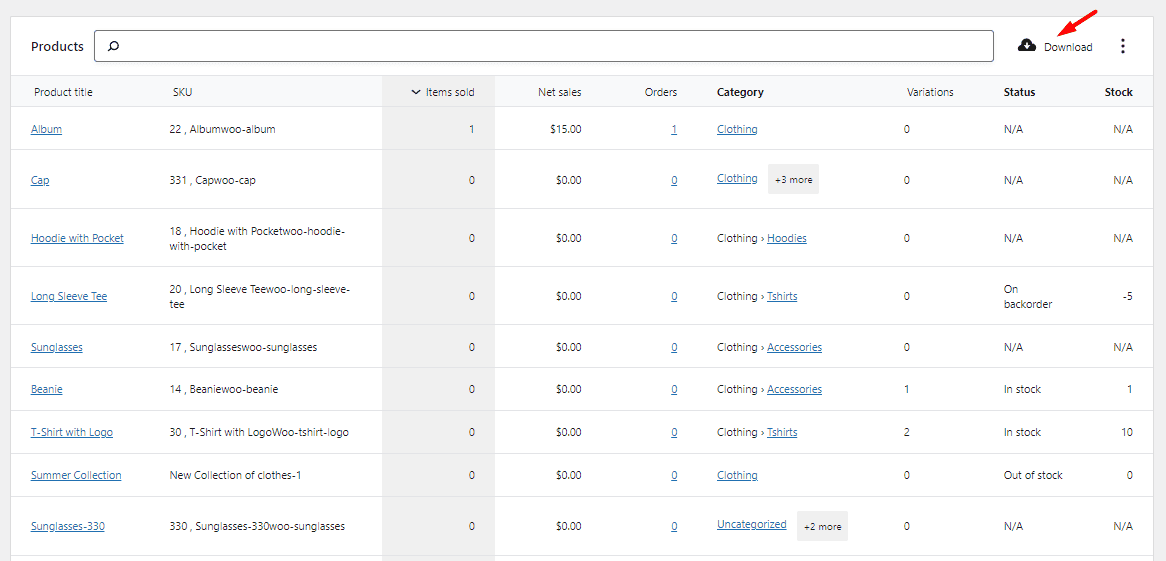
Task: Open Tshirts category in Long Sleeve Tee row
Action: point(782,296)
